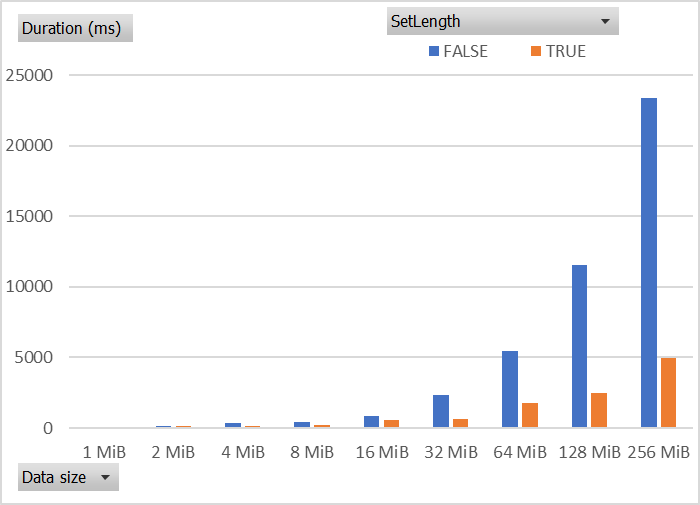Click the 8 MiB category axis label
This screenshot has height=505, width=700.
(312, 452)
